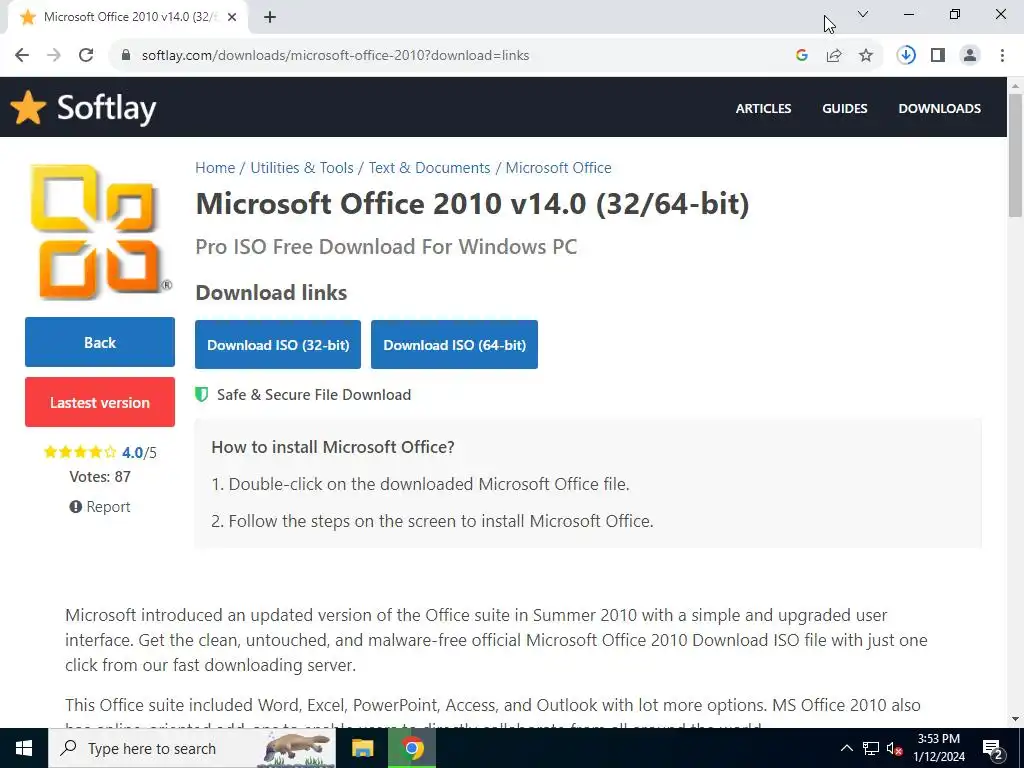Open Text & Documents breadcrumb

(x=429, y=168)
